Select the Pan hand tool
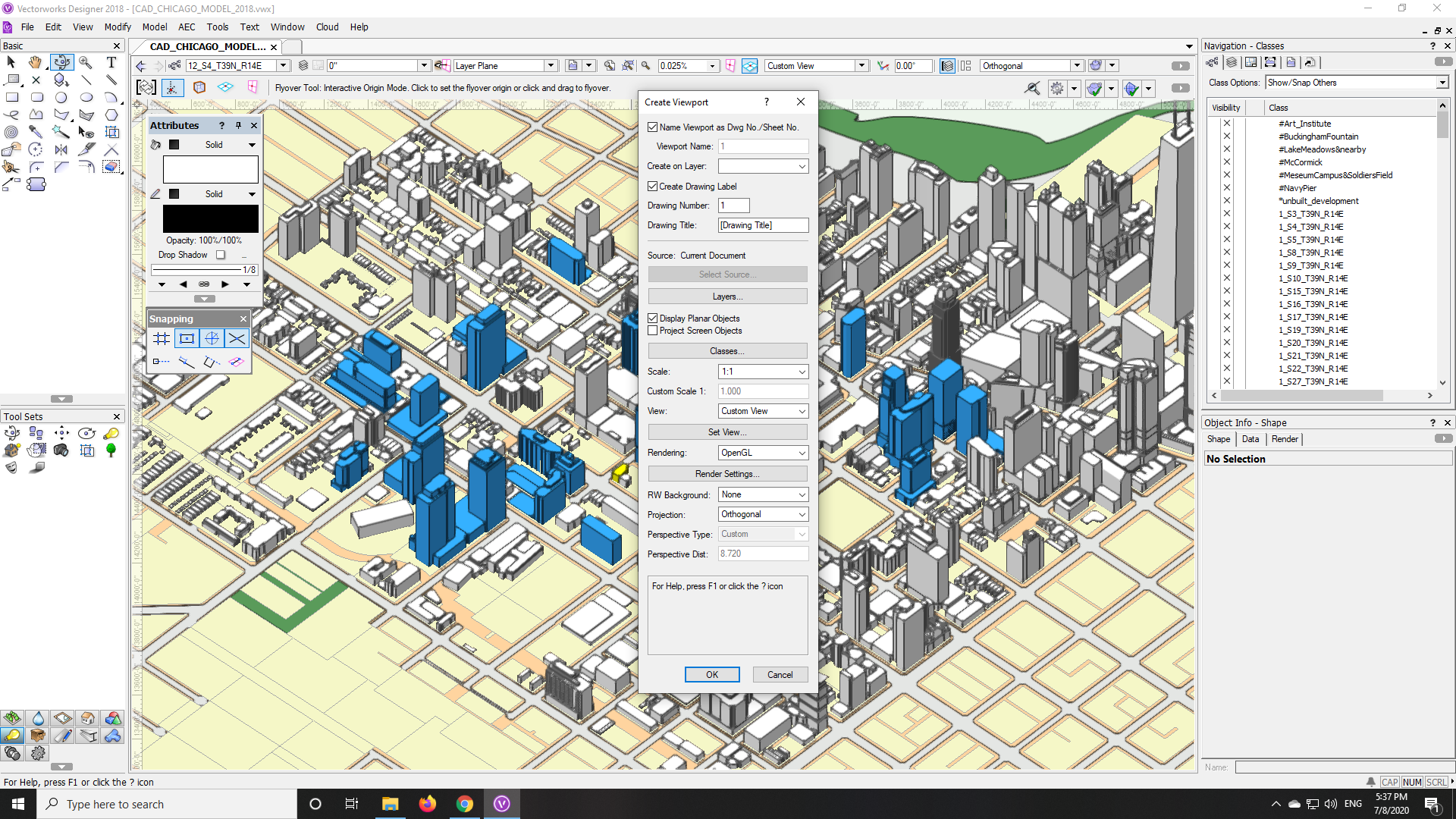The image size is (1456, 819). [x=36, y=62]
